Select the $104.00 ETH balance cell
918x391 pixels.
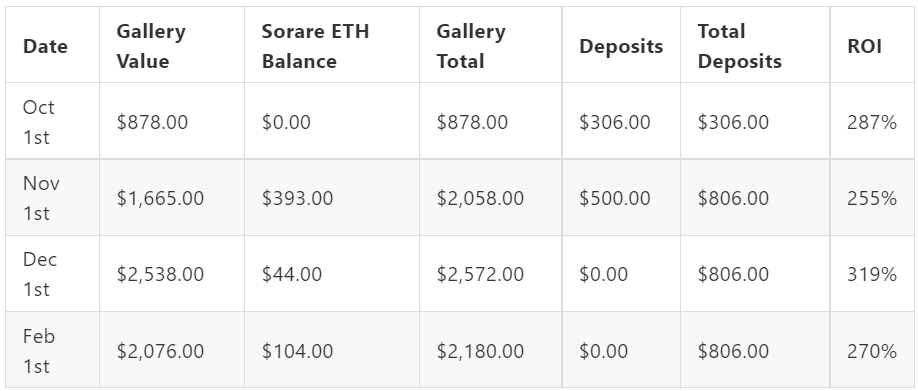tap(332, 350)
